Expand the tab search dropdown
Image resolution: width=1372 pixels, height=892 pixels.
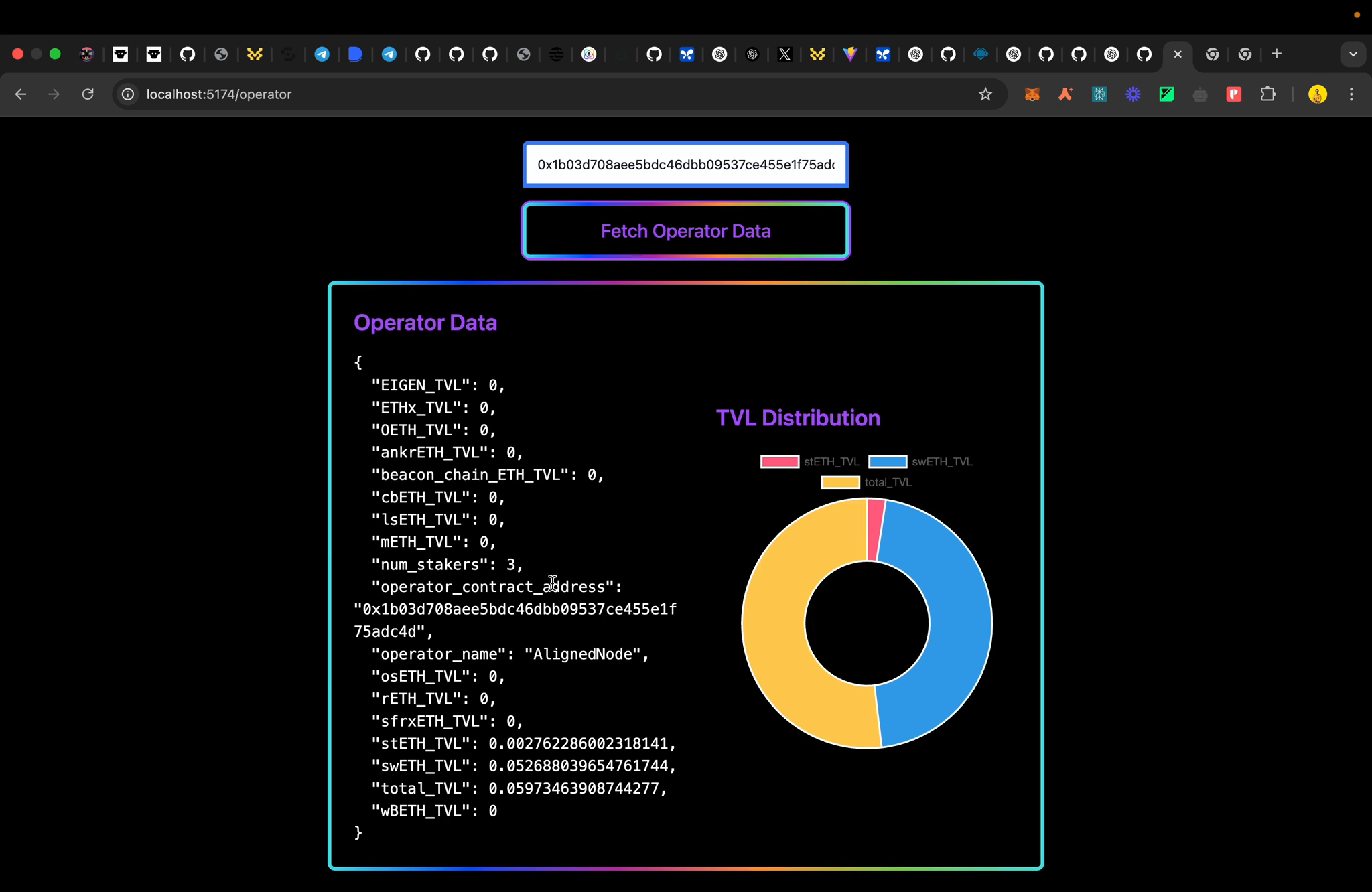[x=1353, y=54]
